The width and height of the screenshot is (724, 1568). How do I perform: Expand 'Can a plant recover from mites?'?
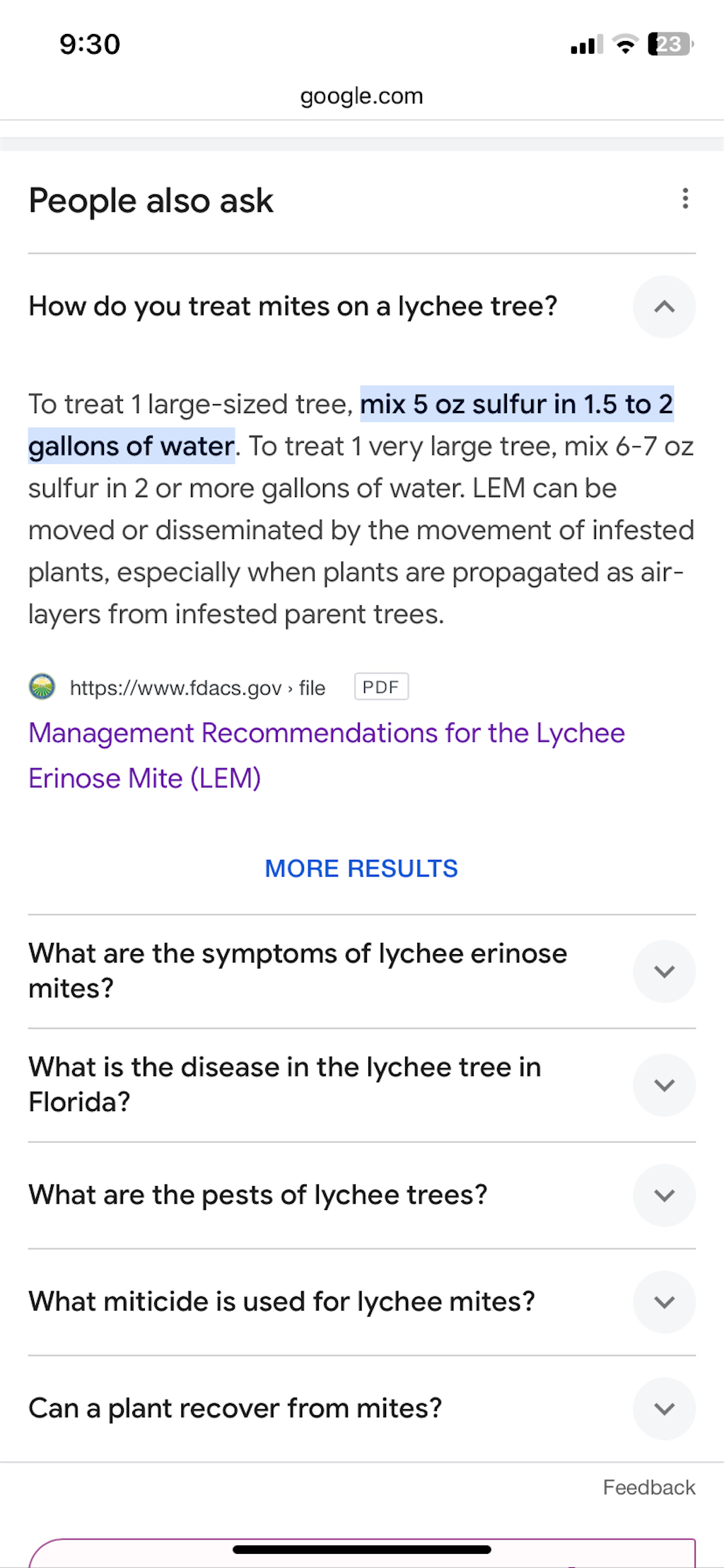(664, 1409)
